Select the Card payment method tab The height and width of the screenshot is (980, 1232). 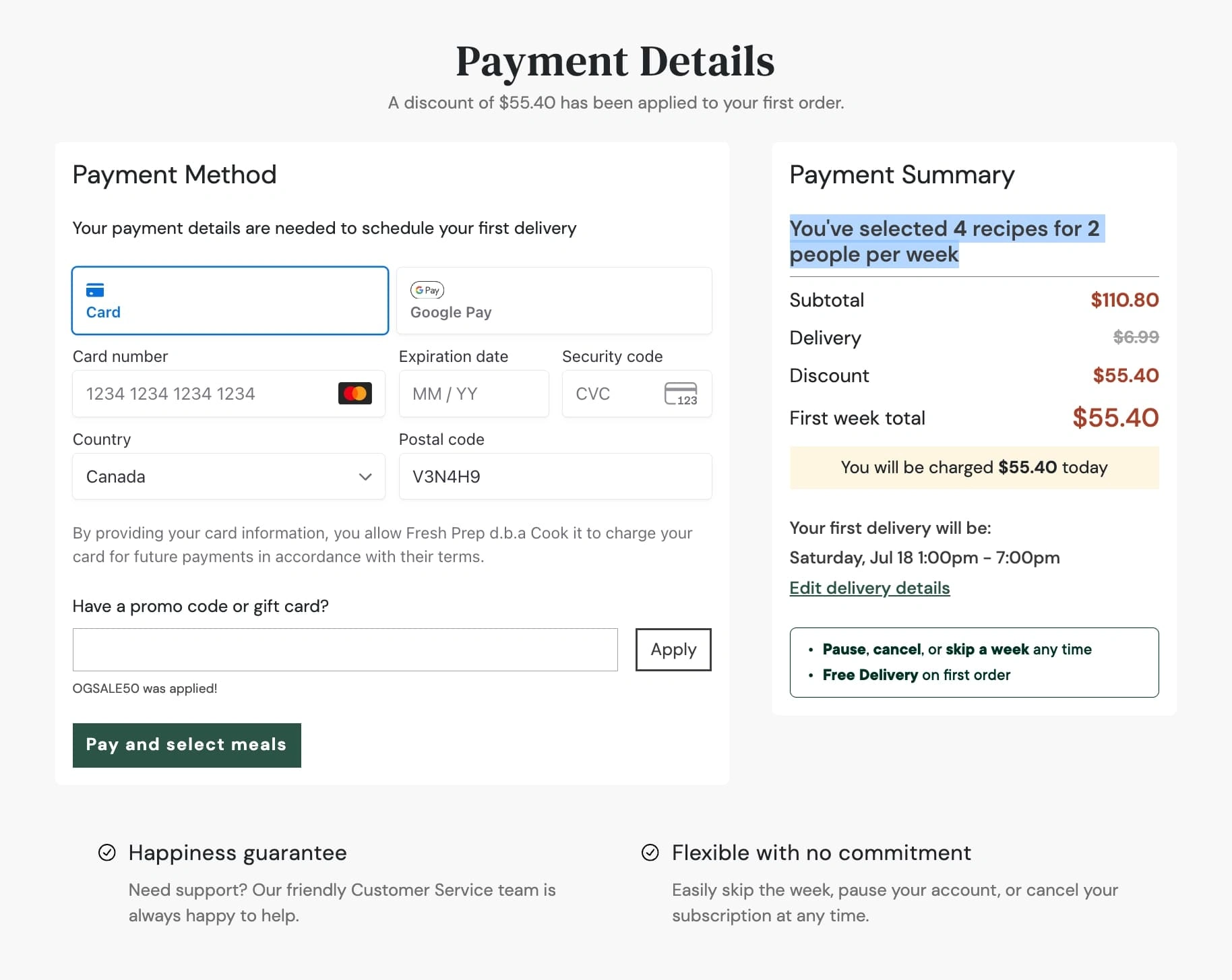(230, 301)
